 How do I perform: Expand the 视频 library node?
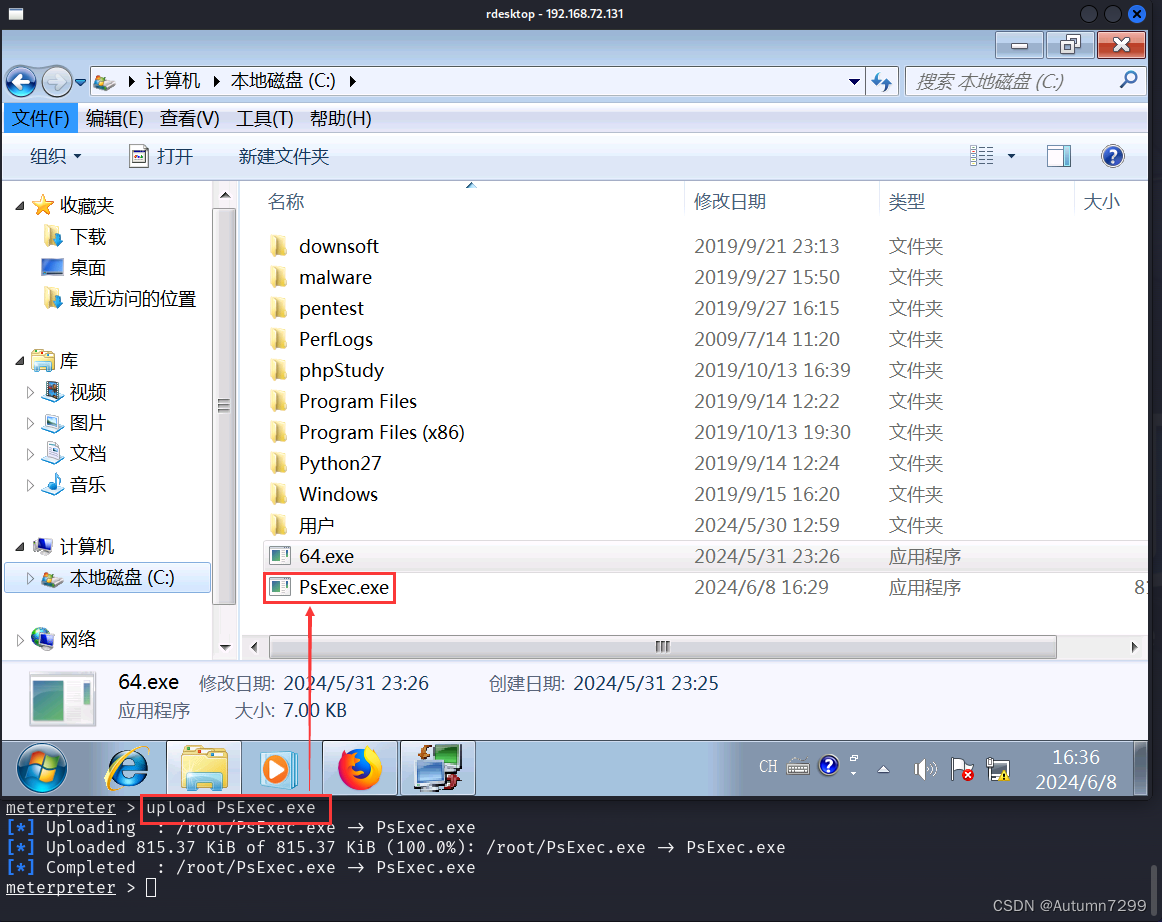tap(30, 392)
